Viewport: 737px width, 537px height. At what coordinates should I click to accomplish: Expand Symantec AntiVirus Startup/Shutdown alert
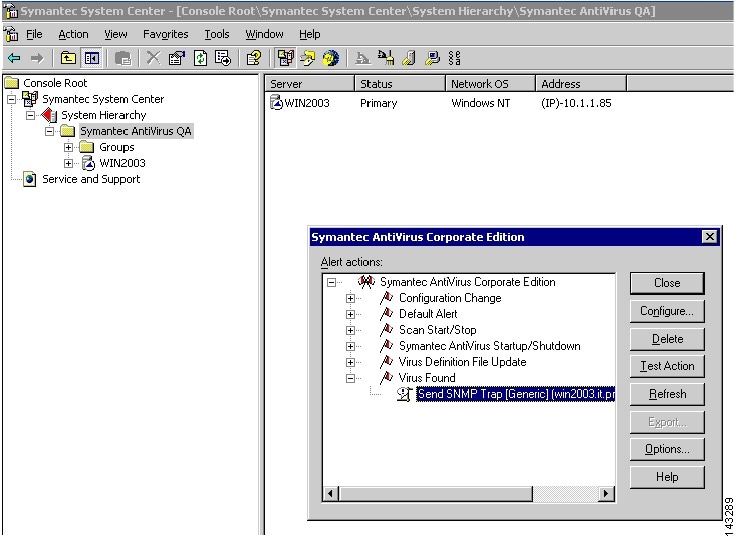point(350,346)
